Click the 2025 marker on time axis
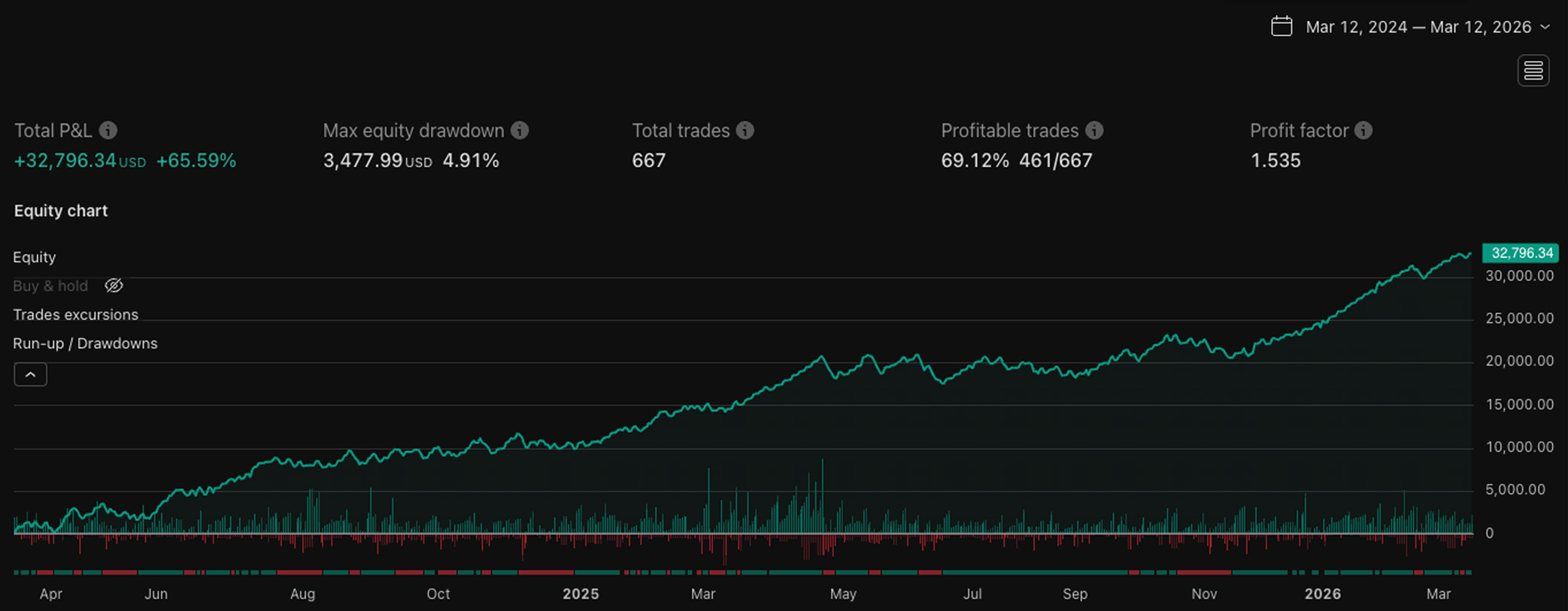Image resolution: width=1568 pixels, height=611 pixels. [x=581, y=594]
